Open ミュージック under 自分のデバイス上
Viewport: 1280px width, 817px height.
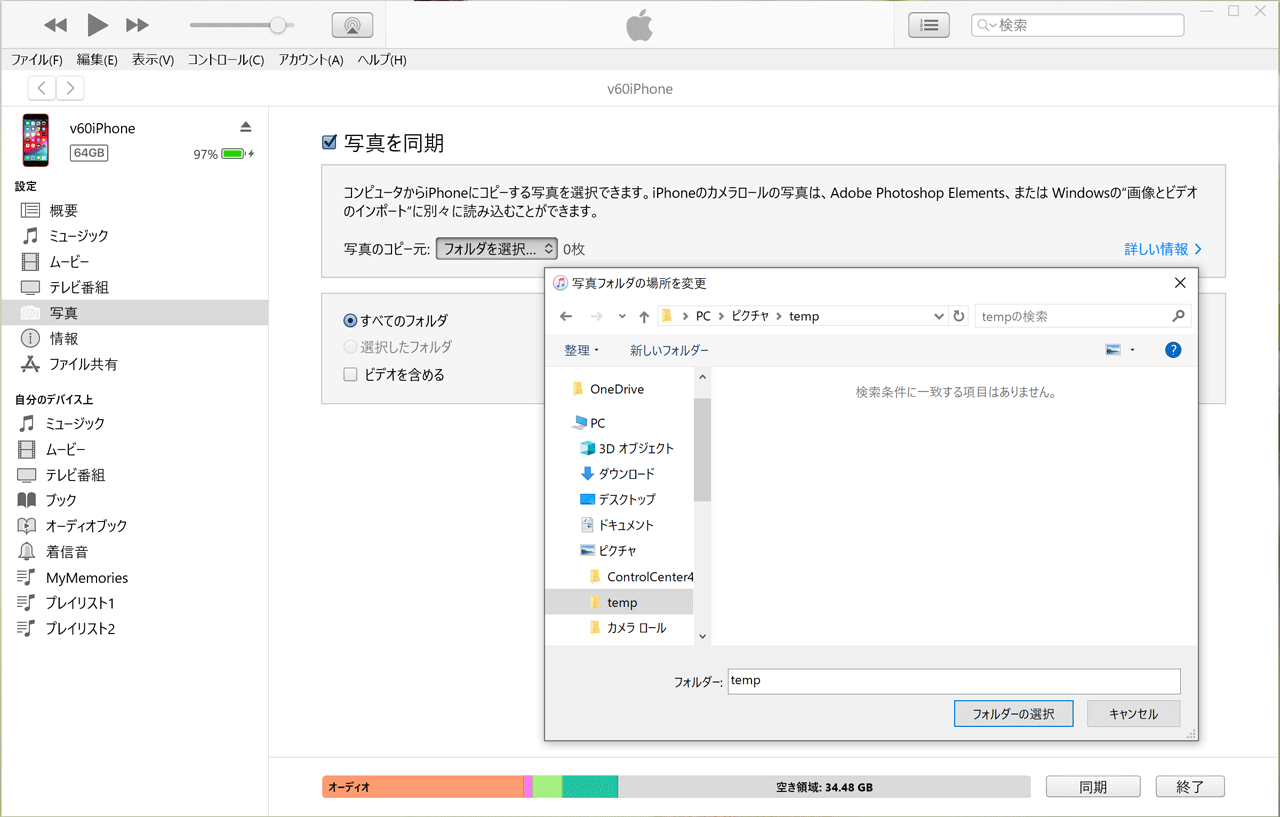[134, 424]
